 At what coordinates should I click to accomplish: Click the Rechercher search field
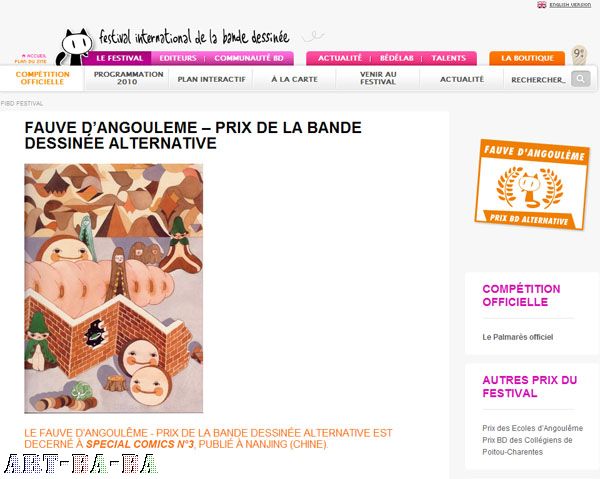539,80
